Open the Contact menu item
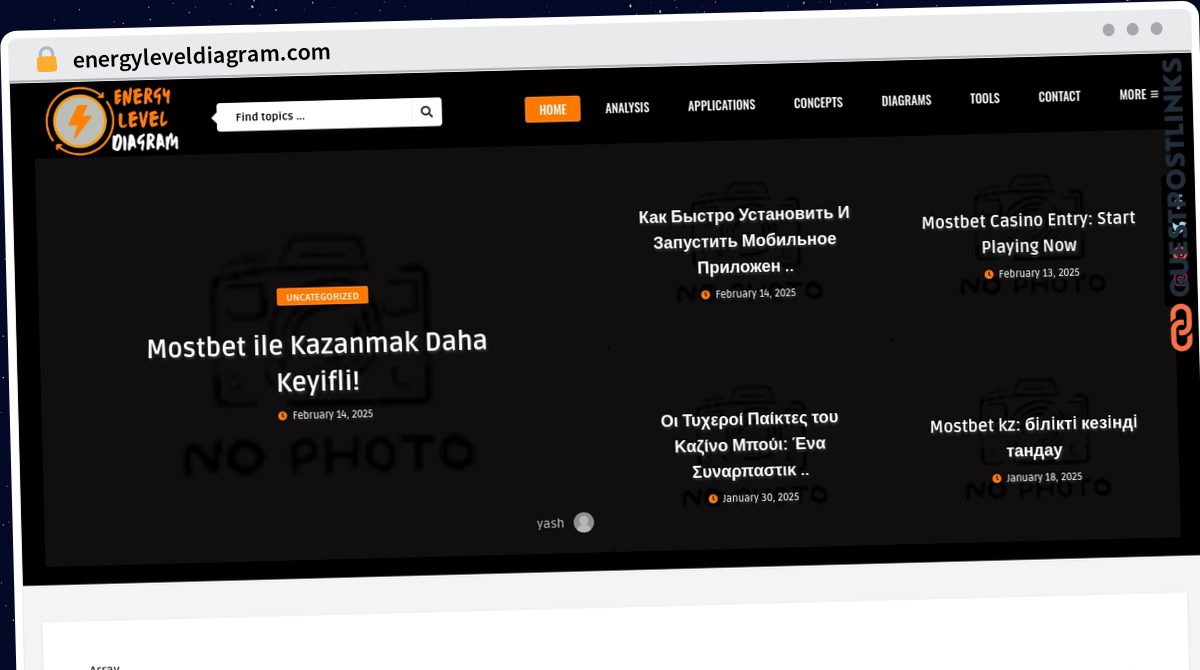 click(x=1059, y=96)
